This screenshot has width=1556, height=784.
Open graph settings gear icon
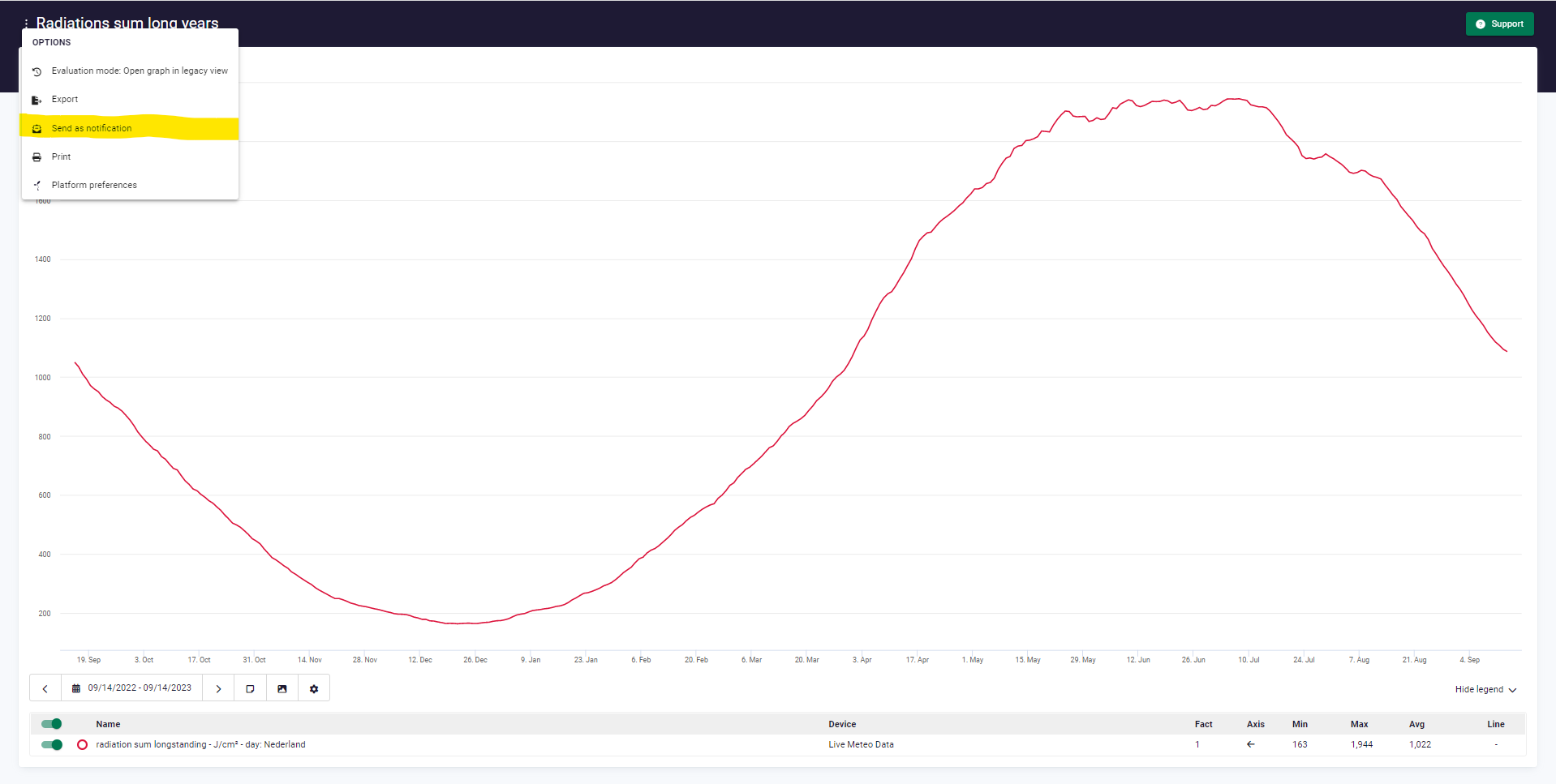pos(314,688)
